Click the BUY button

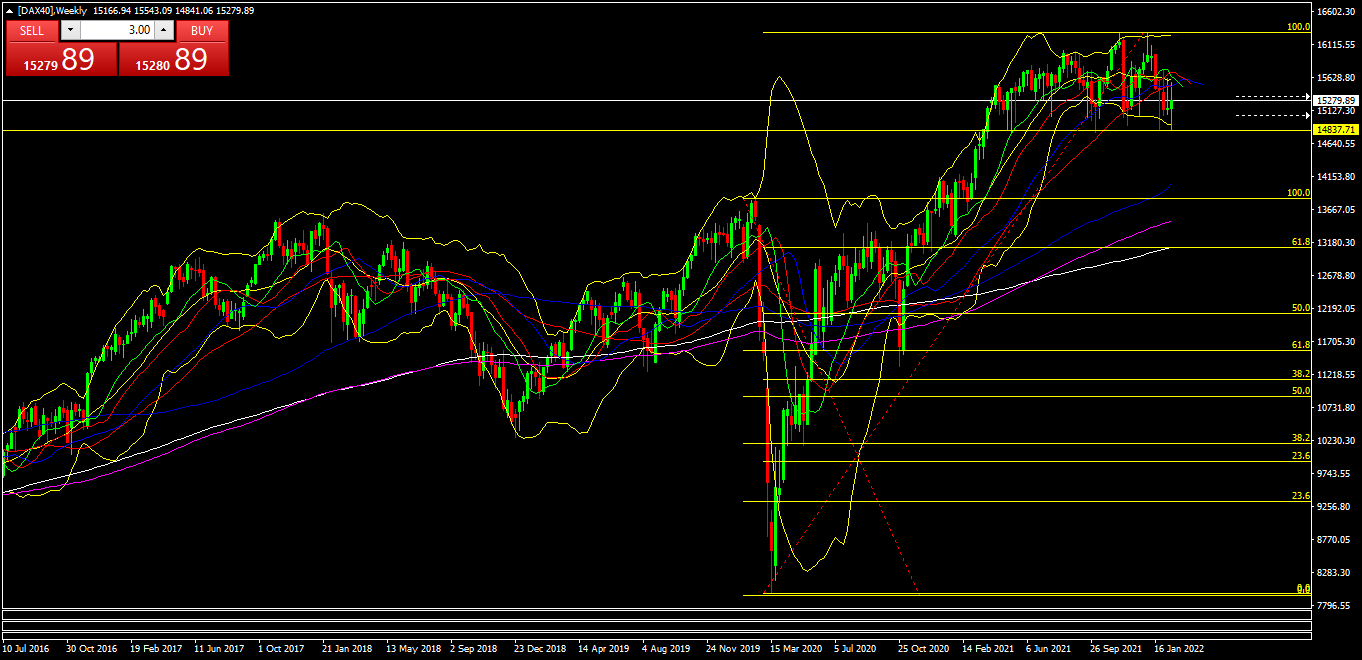pos(202,30)
